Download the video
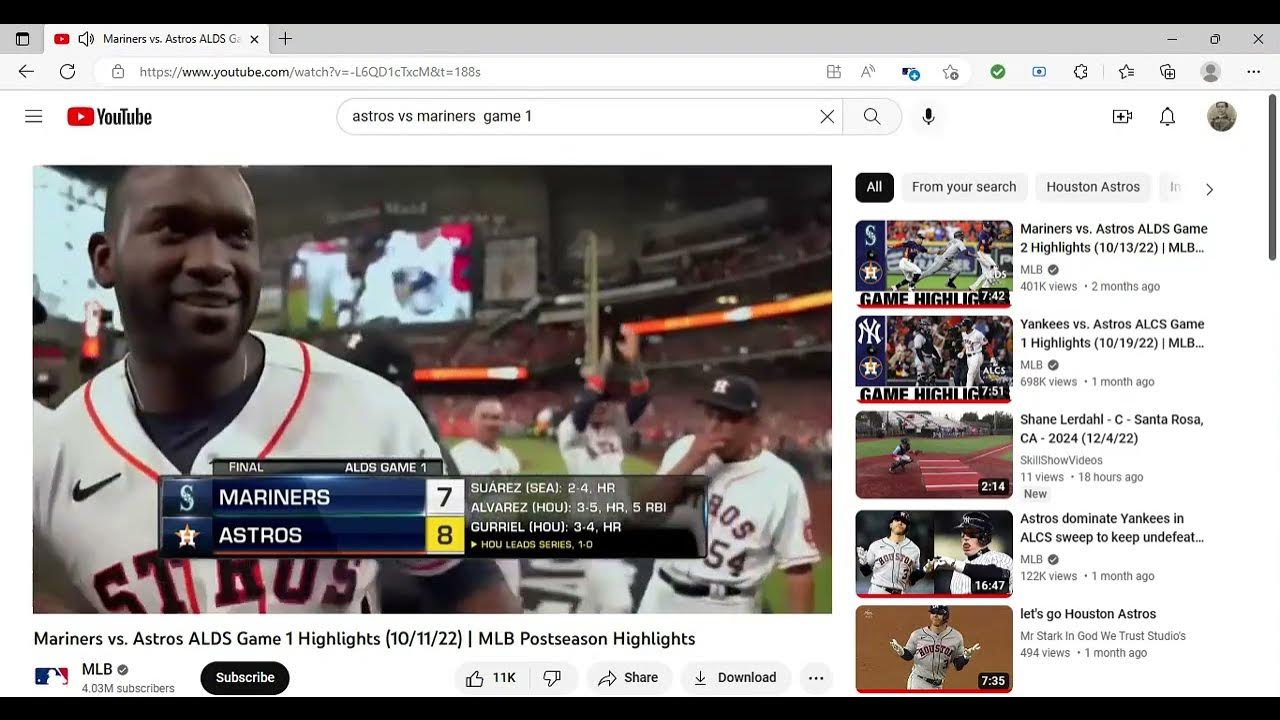The image size is (1280, 720). [735, 678]
